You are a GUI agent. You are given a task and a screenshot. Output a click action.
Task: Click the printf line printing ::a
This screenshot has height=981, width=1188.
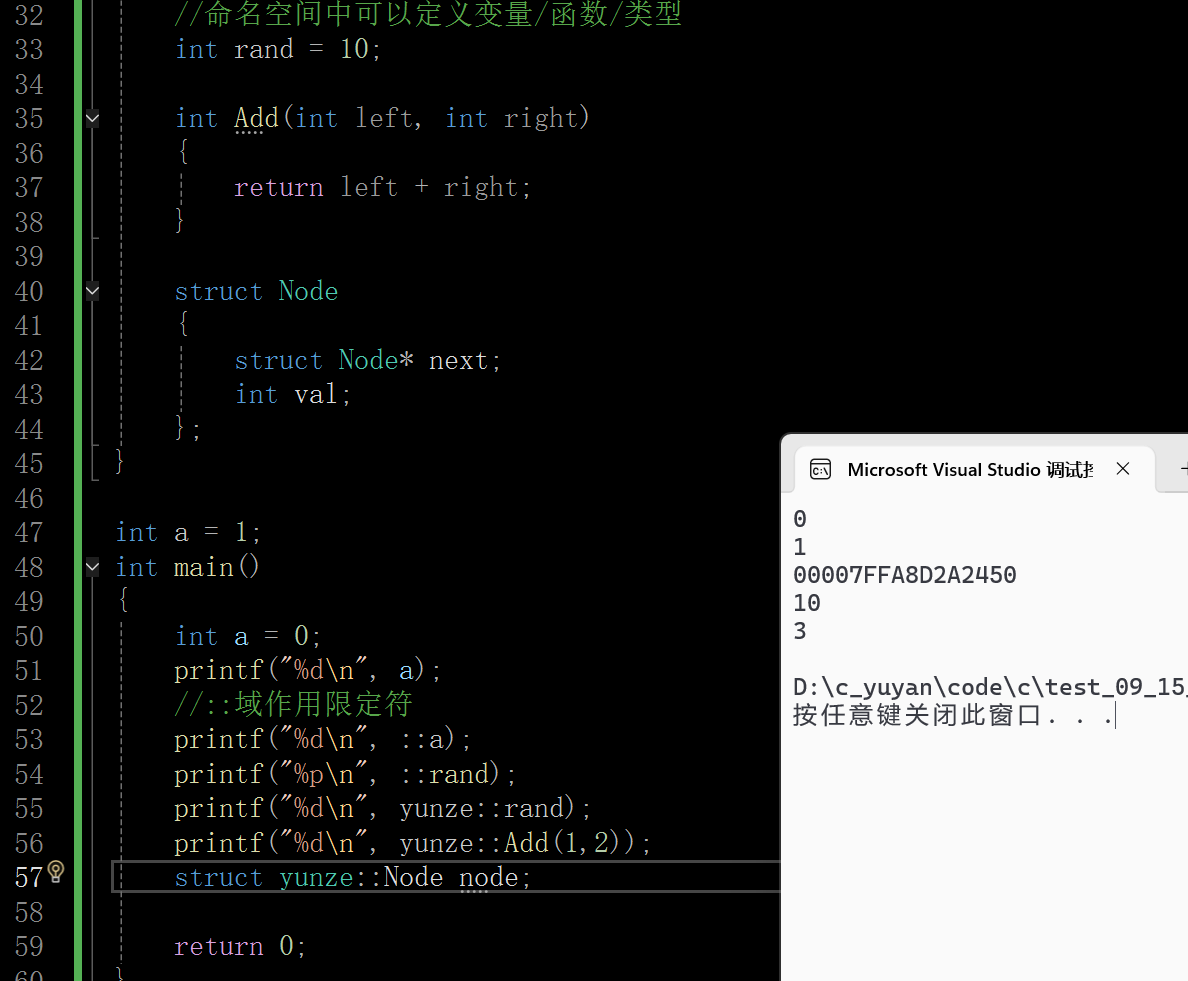click(x=322, y=739)
